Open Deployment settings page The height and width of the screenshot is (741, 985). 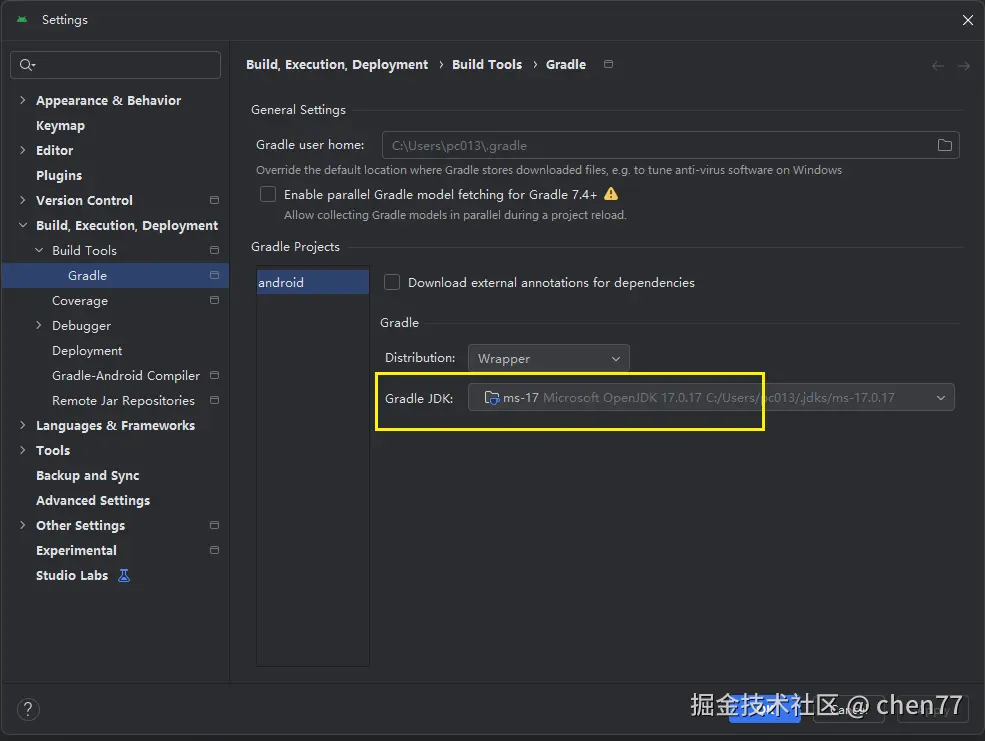87,350
